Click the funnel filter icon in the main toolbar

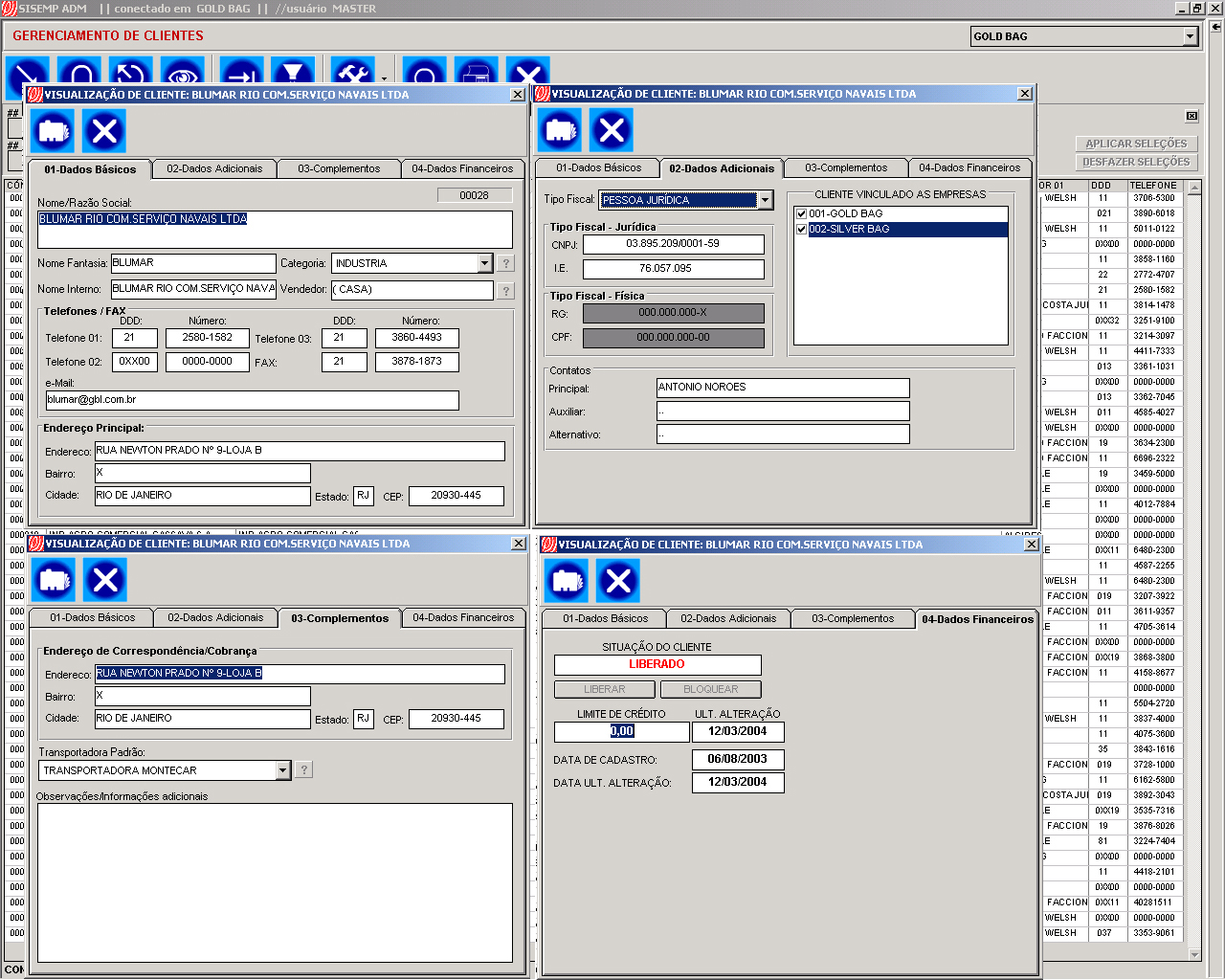coord(293,73)
